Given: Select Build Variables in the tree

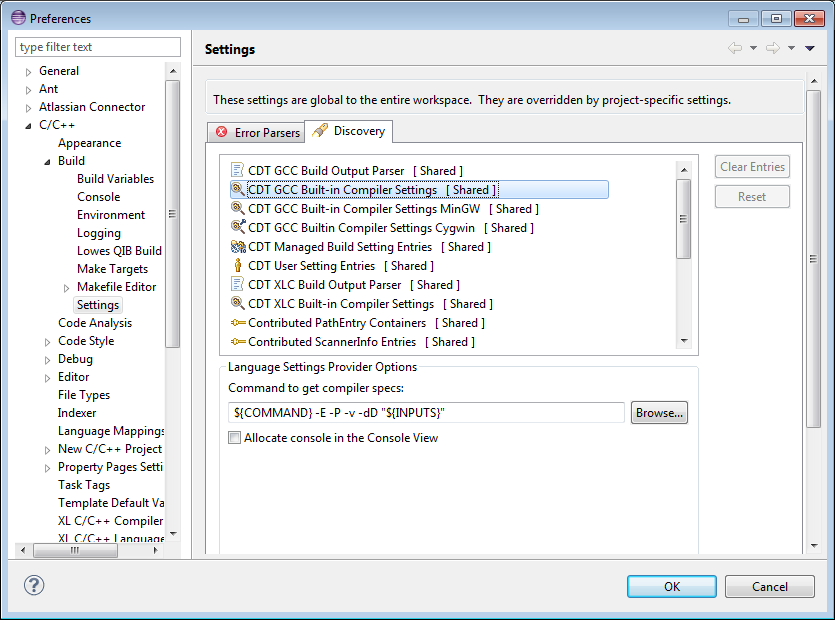Looking at the screenshot, I should click(x=116, y=178).
